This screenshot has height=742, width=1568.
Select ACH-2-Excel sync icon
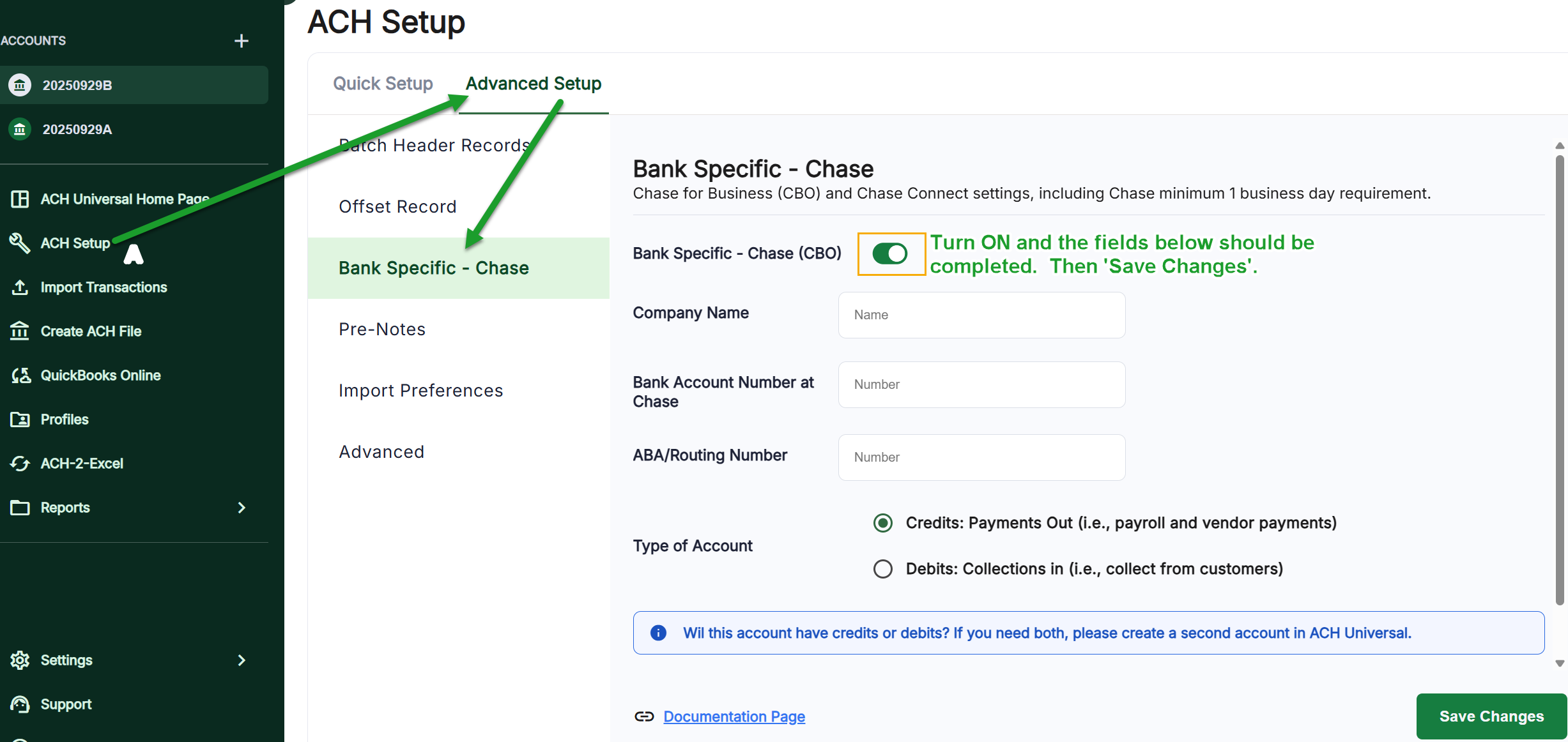click(19, 463)
